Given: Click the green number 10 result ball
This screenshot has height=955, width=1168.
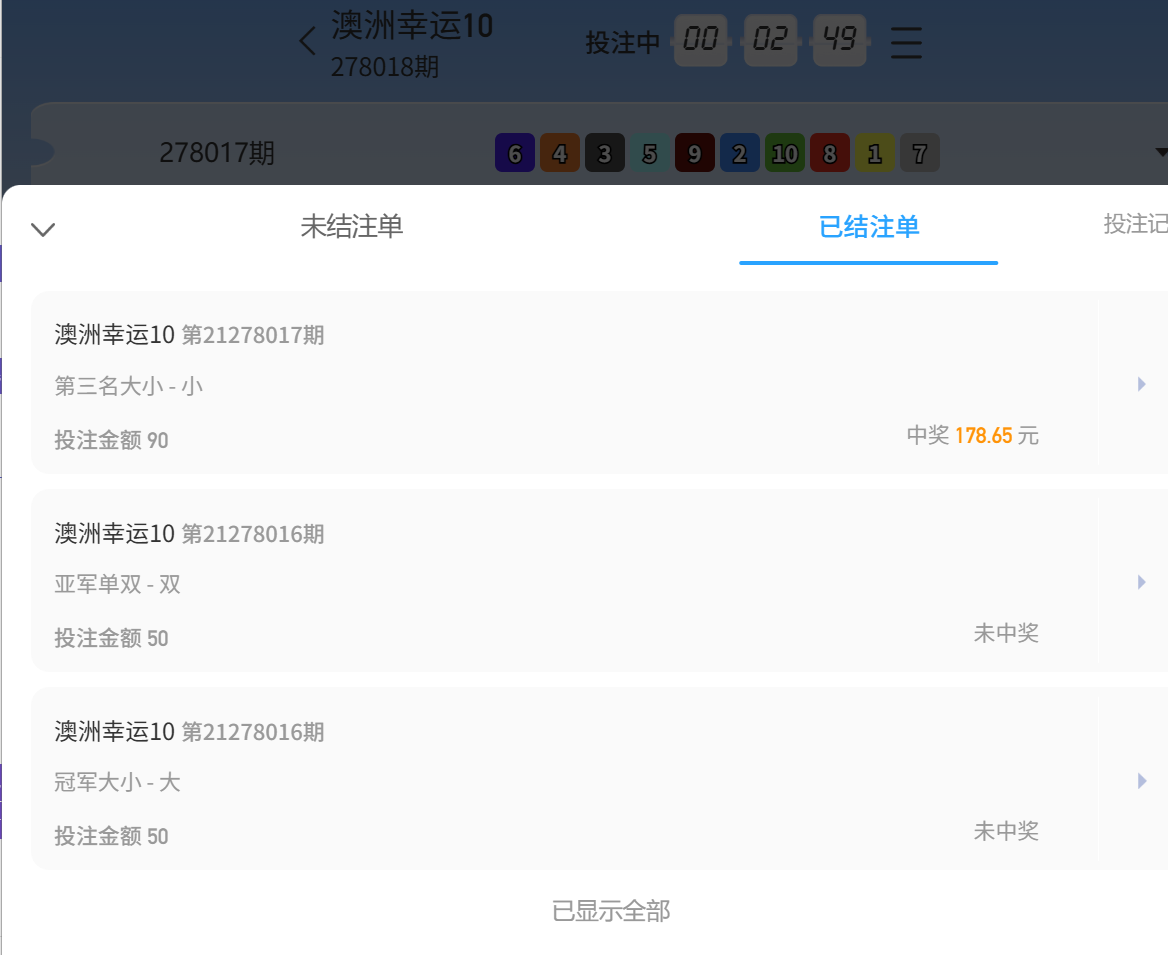Looking at the screenshot, I should pos(784,152).
